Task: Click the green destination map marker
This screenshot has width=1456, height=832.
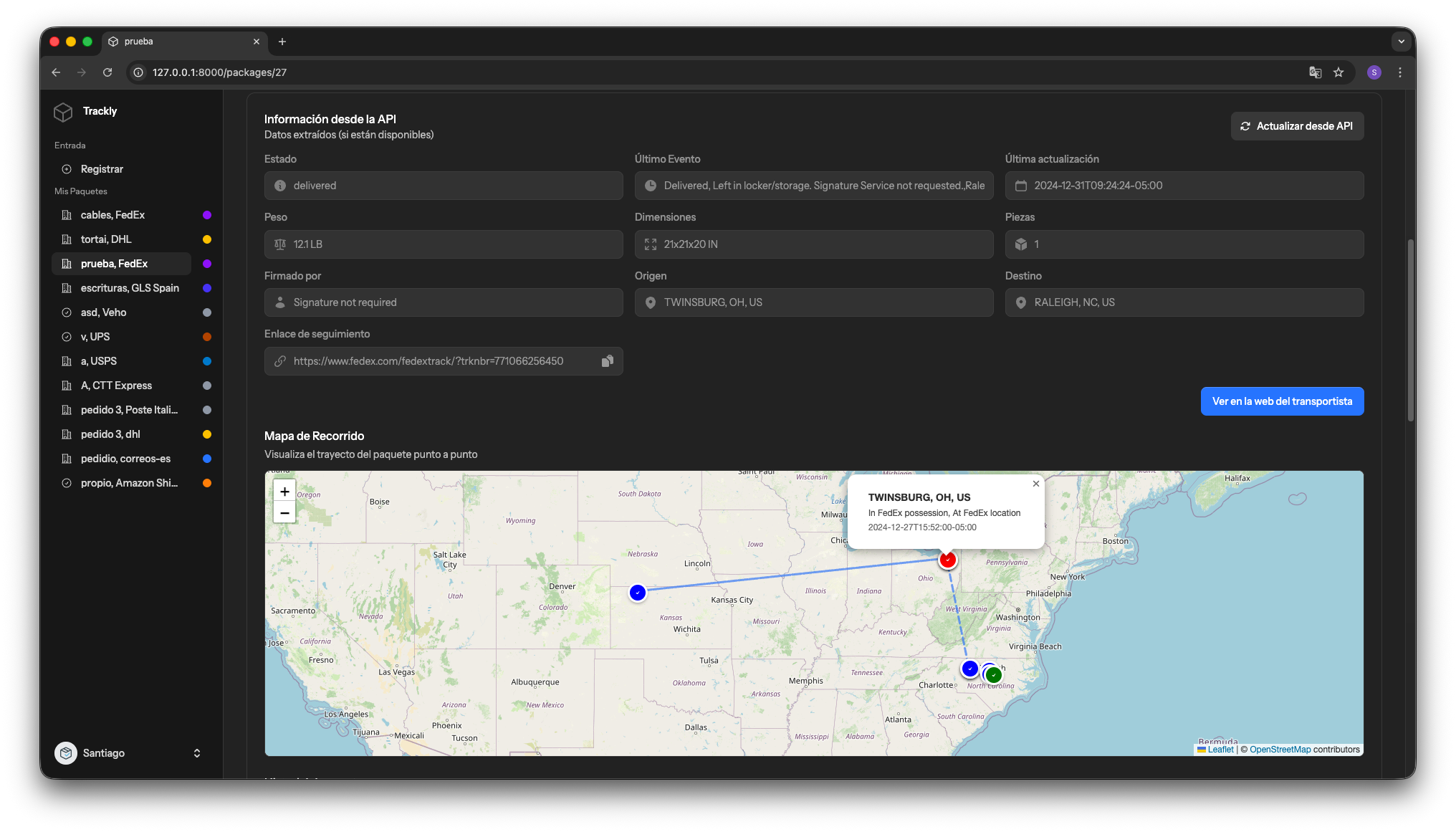Action: click(993, 675)
